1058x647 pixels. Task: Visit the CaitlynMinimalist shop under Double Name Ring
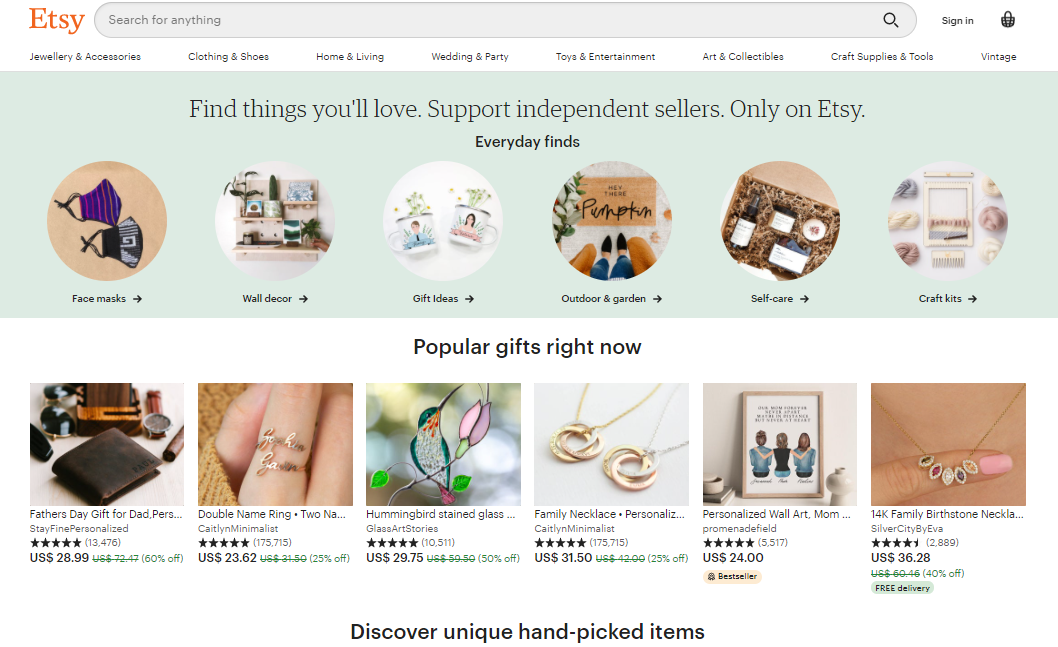238,528
